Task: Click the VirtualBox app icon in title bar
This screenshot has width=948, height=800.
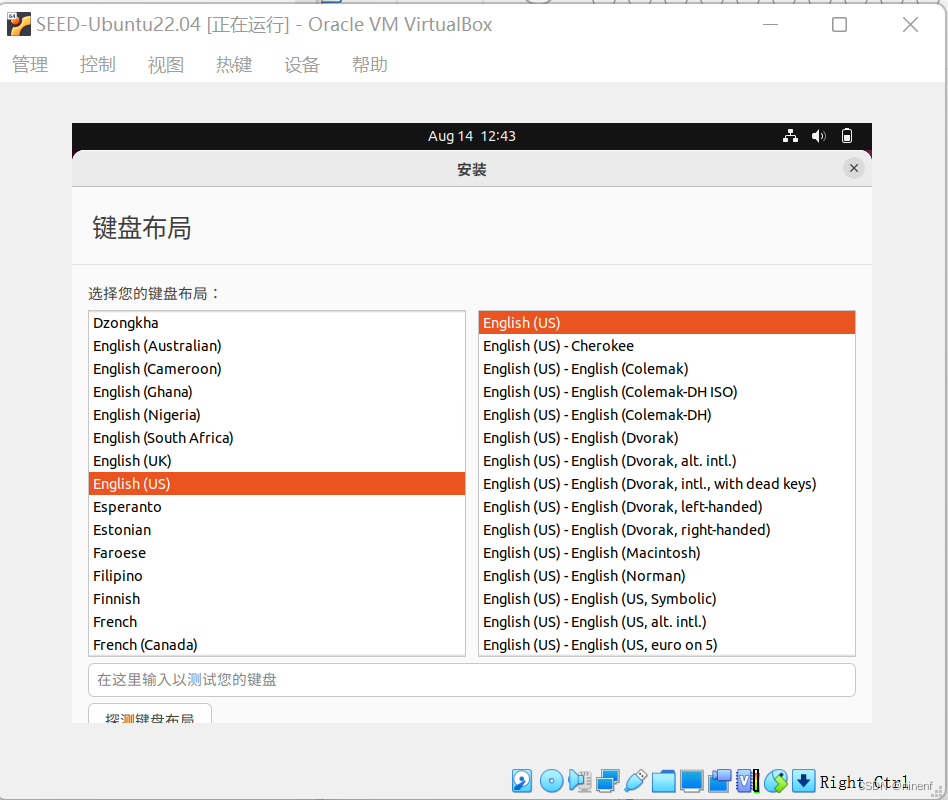Action: pos(19,24)
